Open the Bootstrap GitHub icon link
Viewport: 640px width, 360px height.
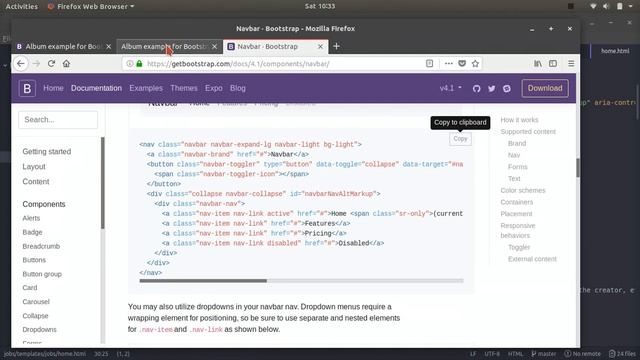476,89
